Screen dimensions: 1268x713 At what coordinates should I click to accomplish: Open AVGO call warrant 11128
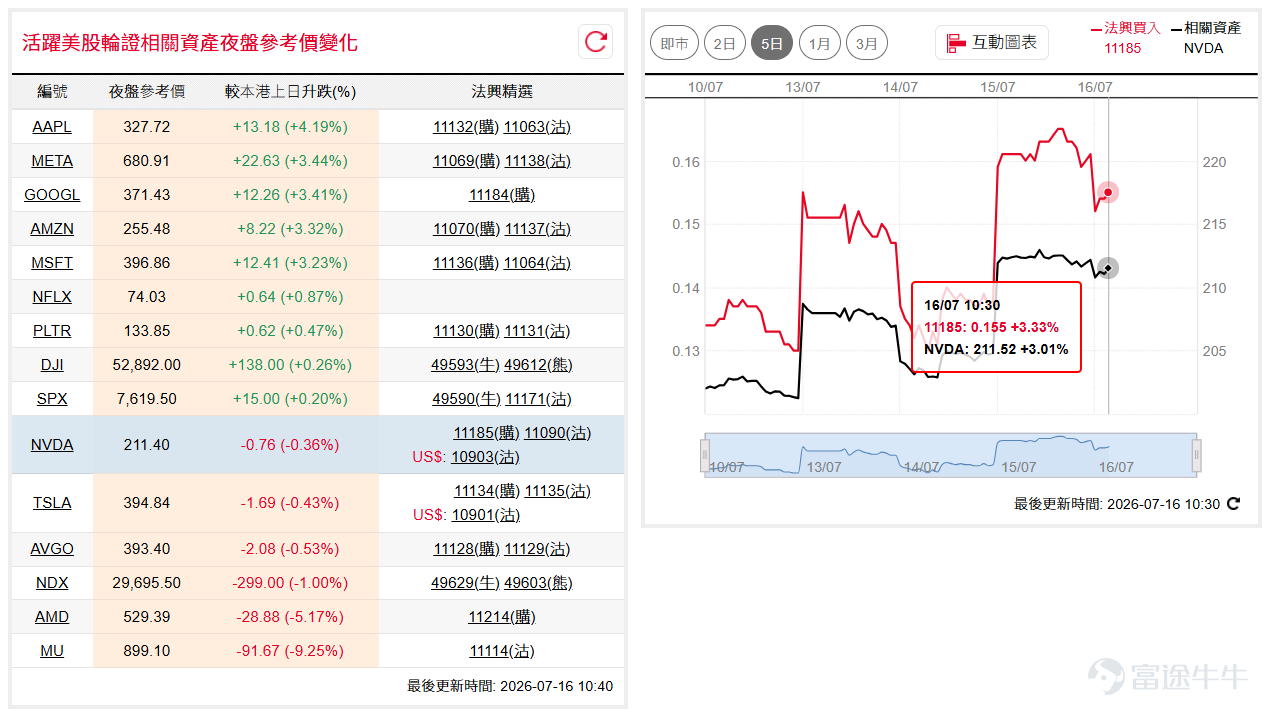point(466,549)
